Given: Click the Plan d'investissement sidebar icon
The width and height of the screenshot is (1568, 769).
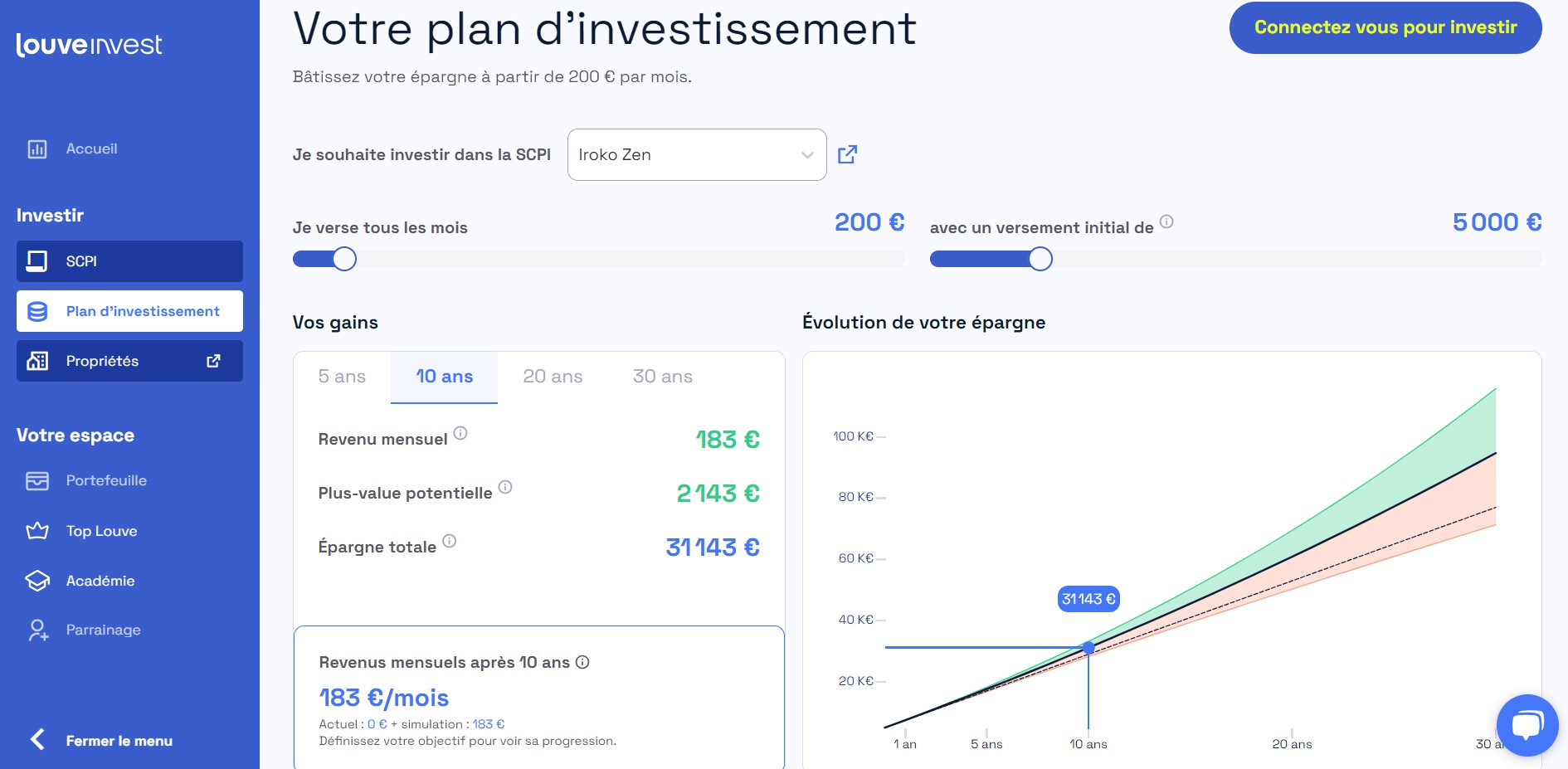Looking at the screenshot, I should click(x=37, y=311).
